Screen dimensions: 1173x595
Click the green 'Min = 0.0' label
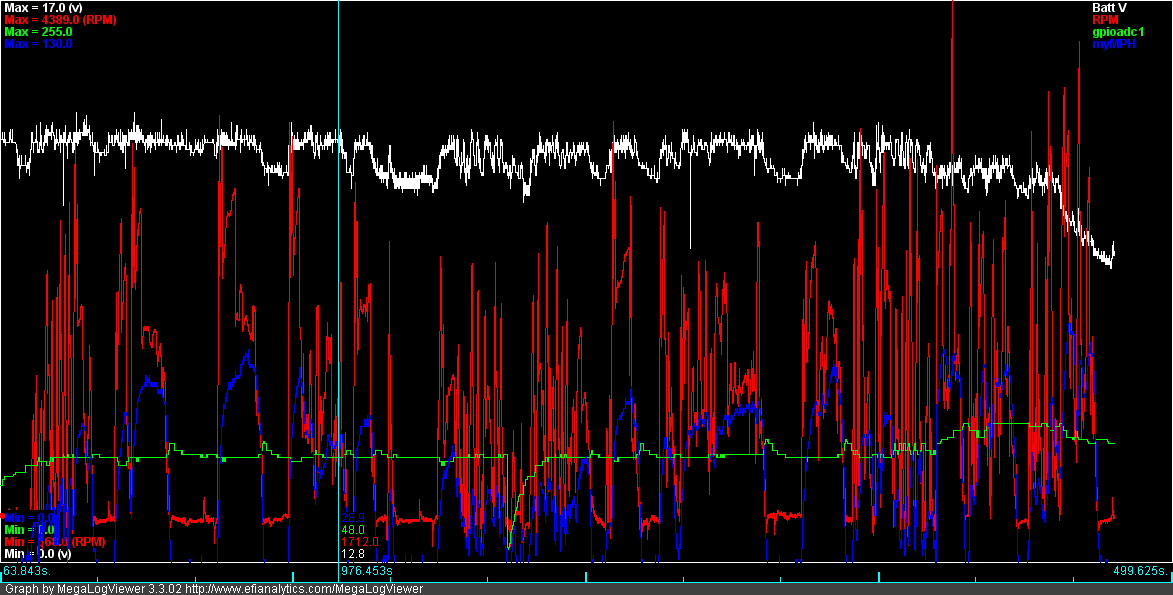point(31,529)
